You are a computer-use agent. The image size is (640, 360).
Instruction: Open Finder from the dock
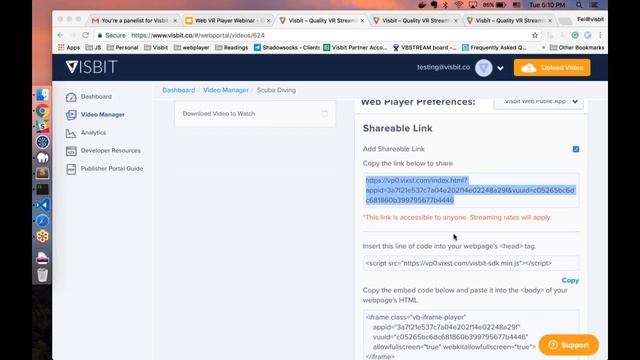pos(42,95)
